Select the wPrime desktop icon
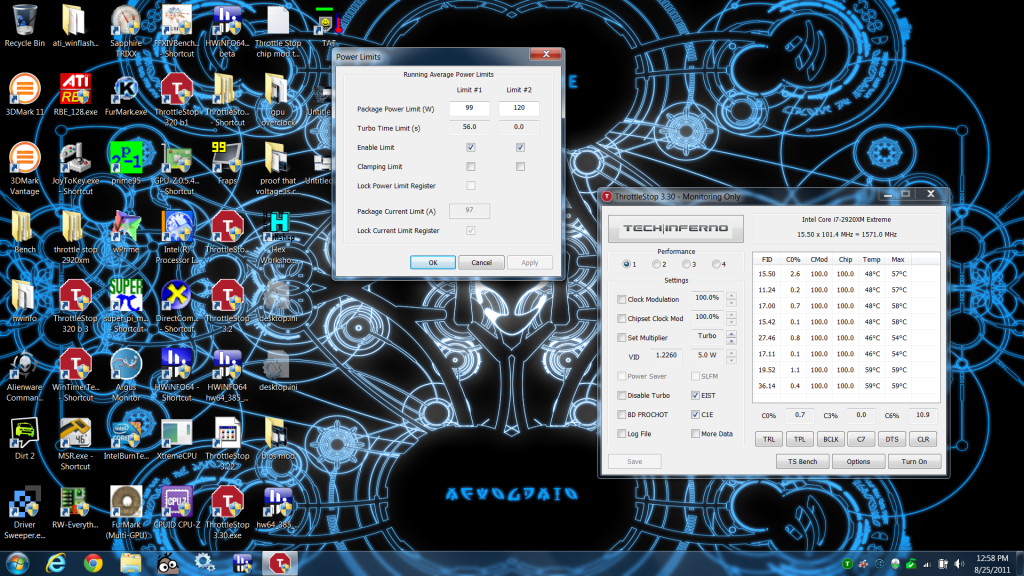 click(x=126, y=232)
